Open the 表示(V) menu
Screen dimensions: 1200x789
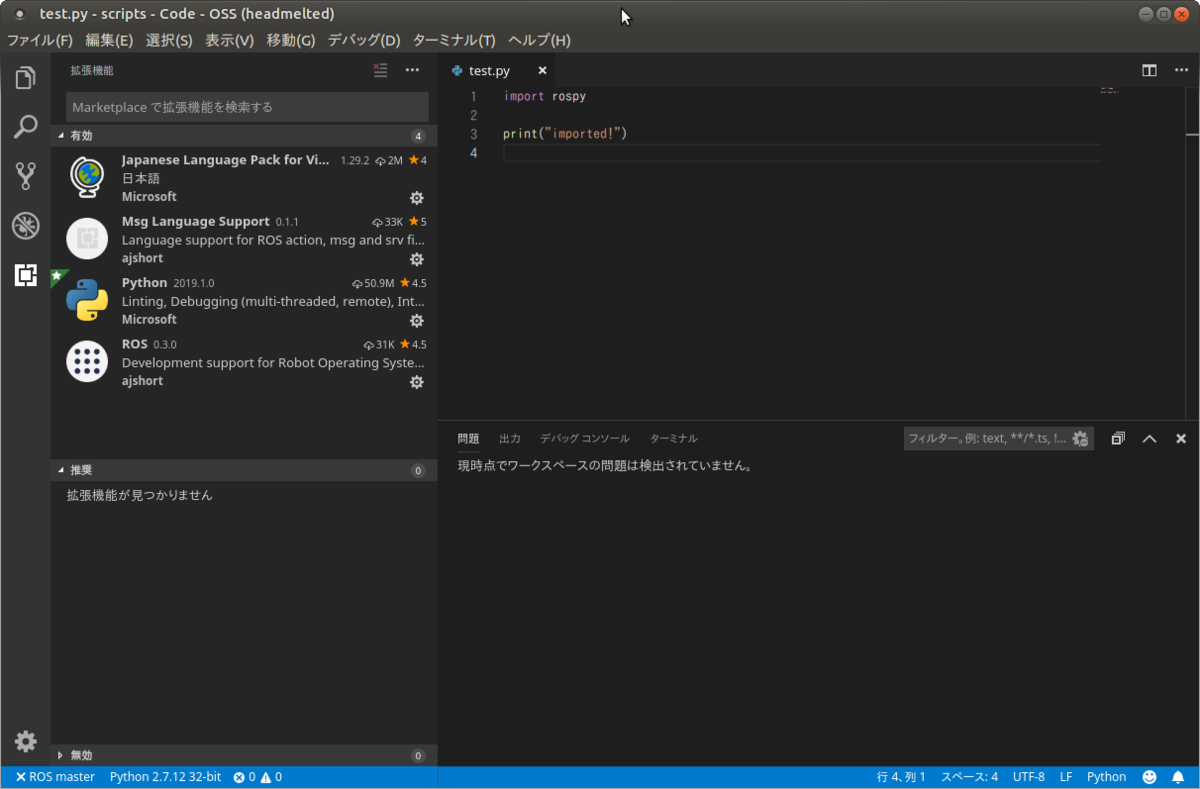229,40
